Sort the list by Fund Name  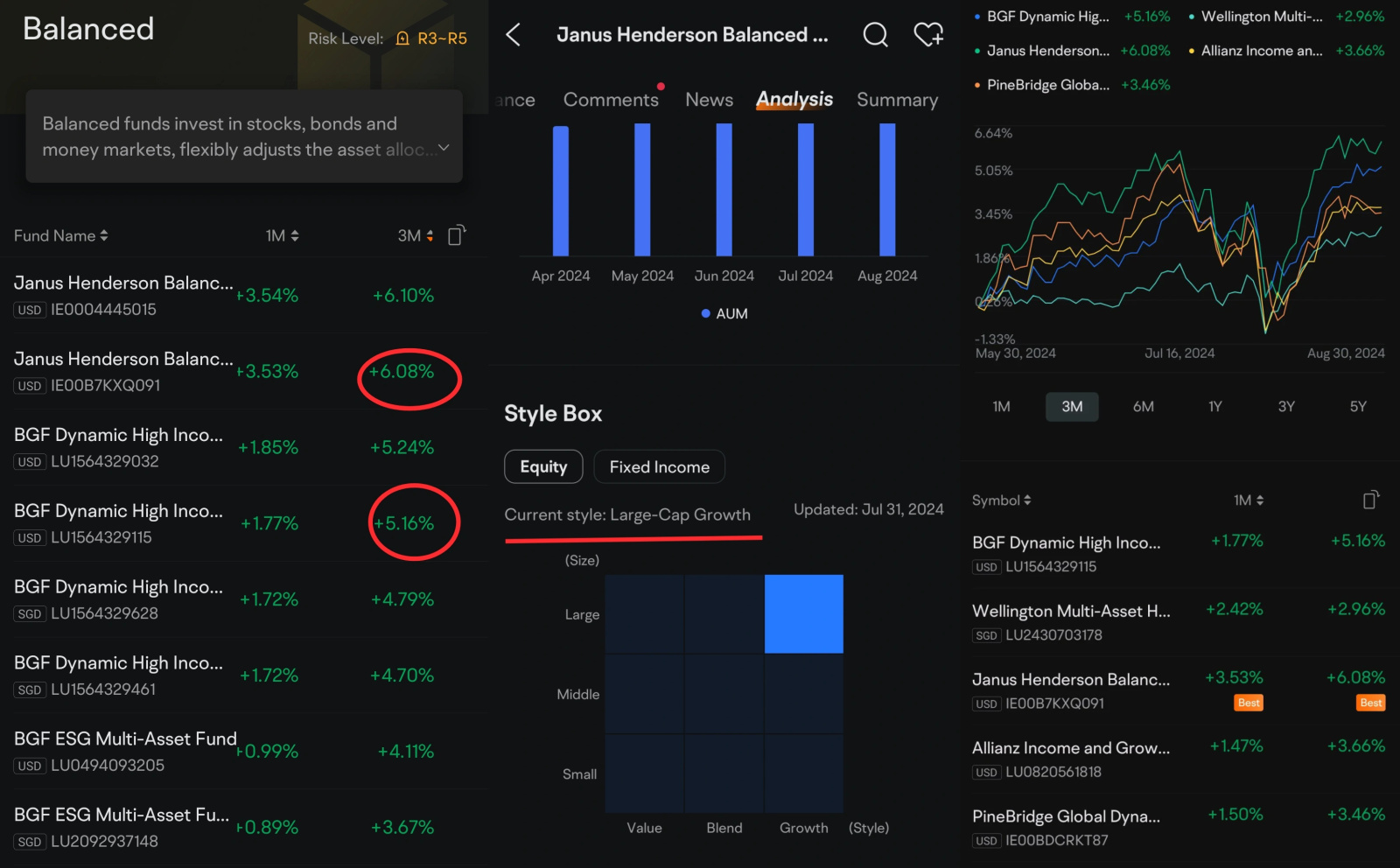(x=60, y=235)
